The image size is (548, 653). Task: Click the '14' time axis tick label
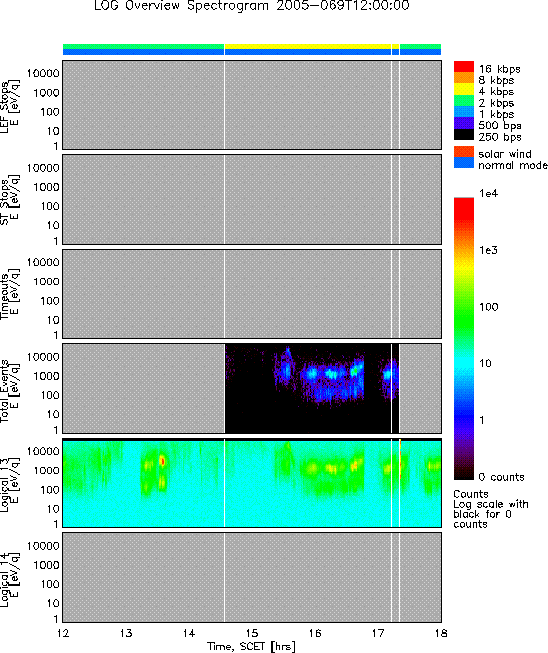coord(189,633)
